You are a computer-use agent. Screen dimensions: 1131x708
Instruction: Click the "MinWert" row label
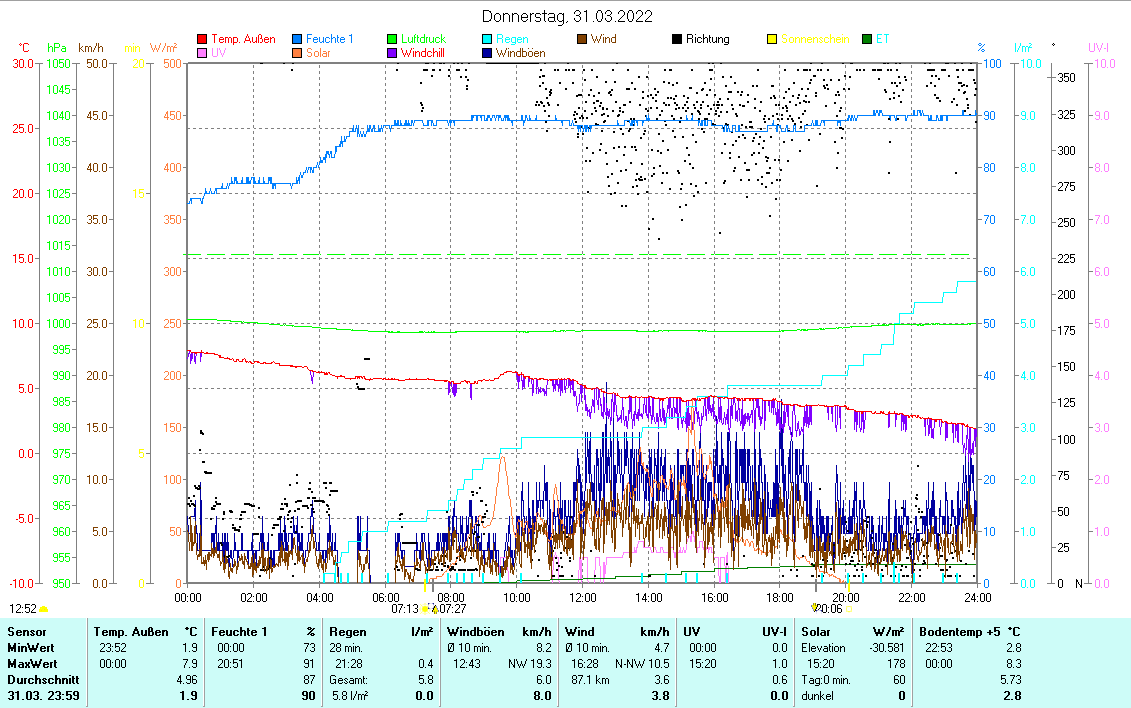point(31,648)
